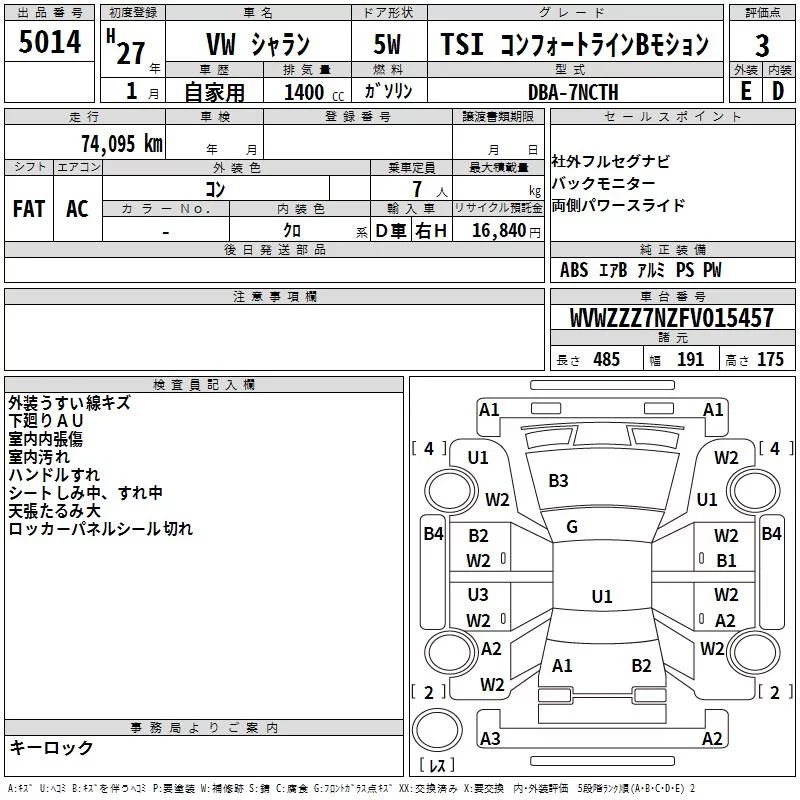Select G mark on the windshield
The height and width of the screenshot is (800, 800).
point(571,527)
